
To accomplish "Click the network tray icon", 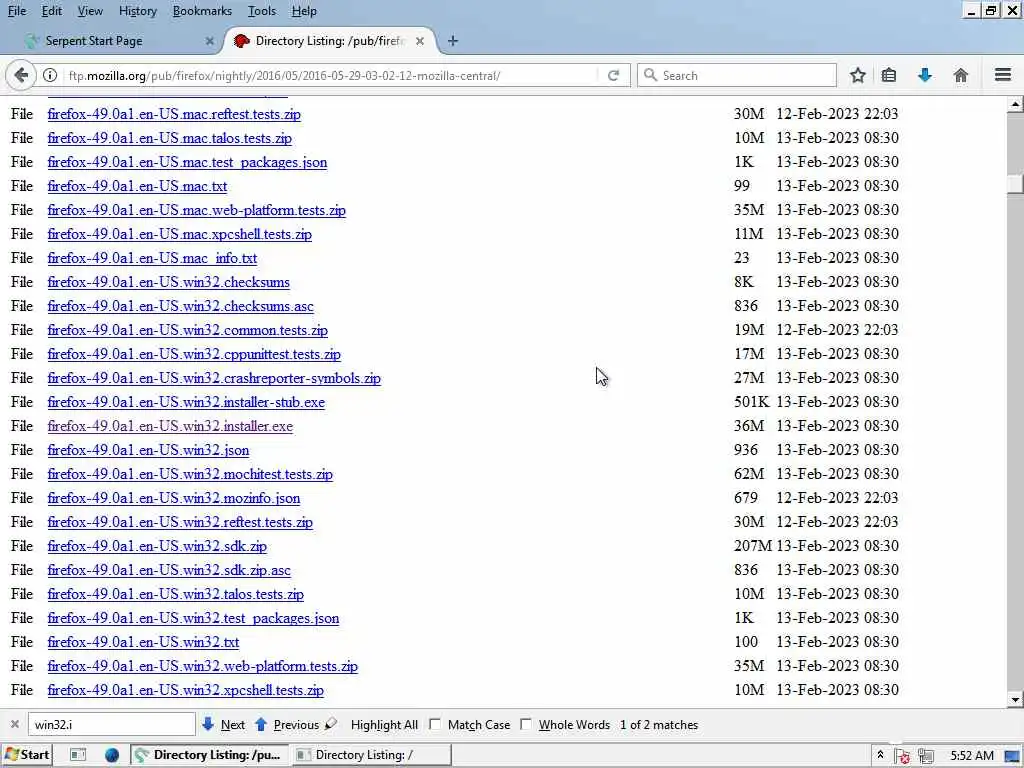I will 925,756.
